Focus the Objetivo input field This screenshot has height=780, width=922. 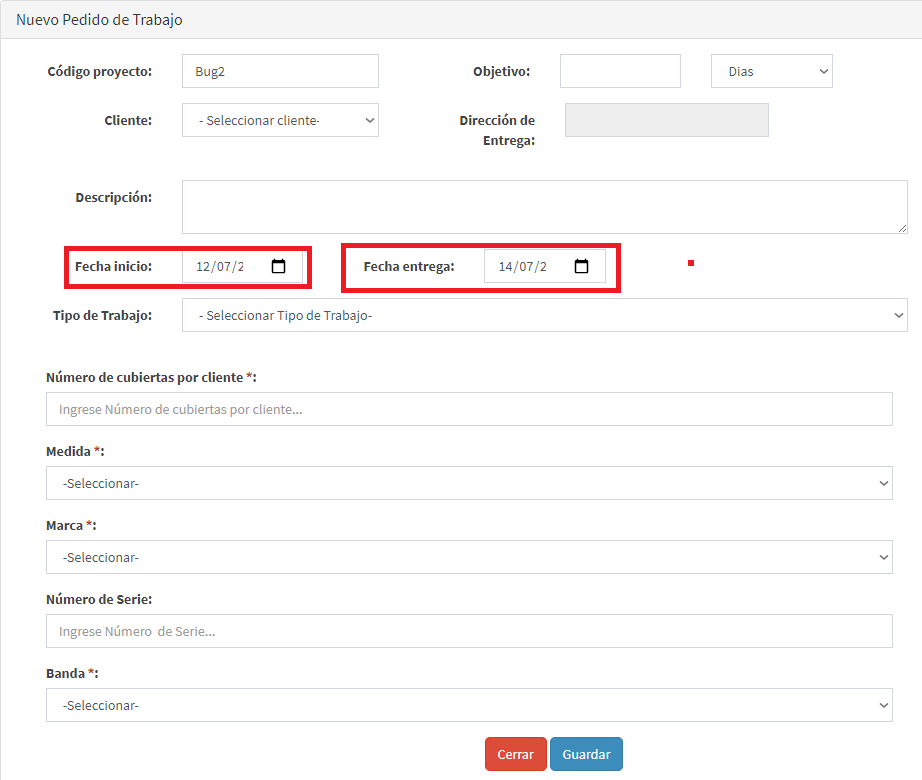(x=620, y=71)
